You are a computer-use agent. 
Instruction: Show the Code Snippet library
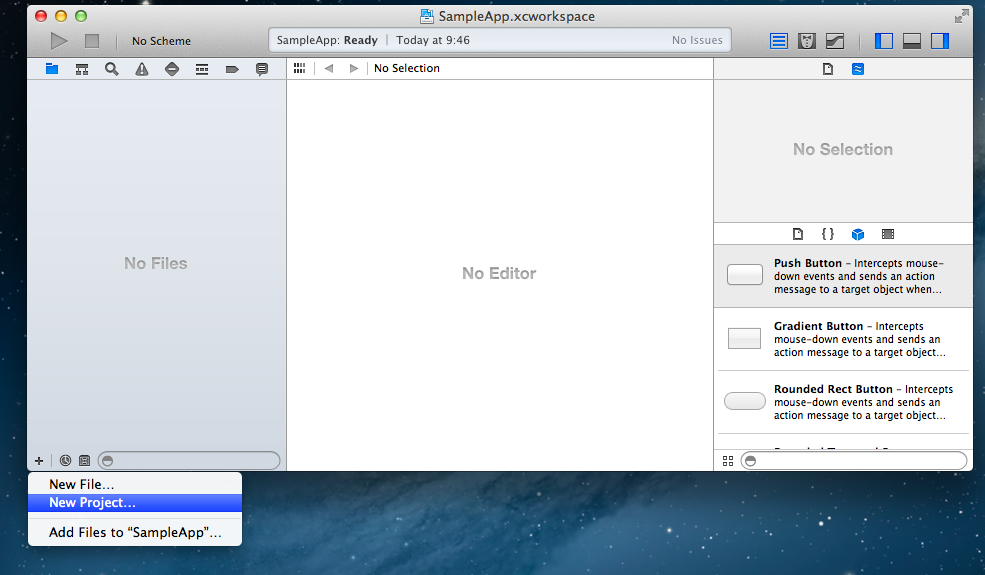pos(827,234)
